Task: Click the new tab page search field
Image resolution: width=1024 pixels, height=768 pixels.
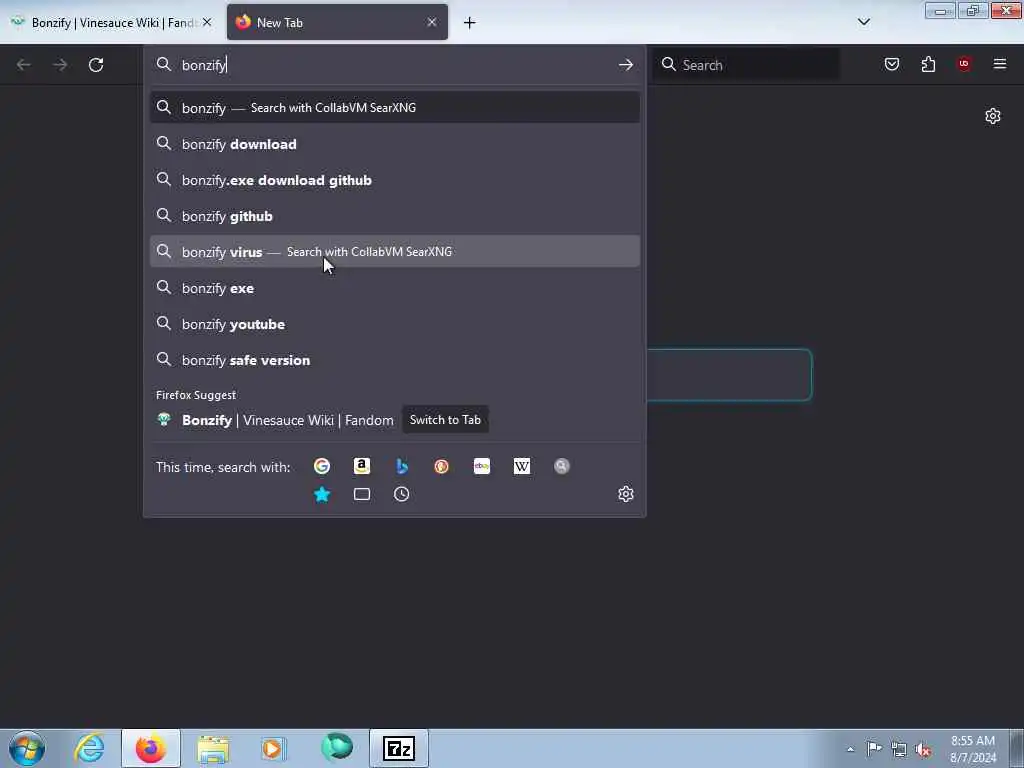Action: click(729, 375)
